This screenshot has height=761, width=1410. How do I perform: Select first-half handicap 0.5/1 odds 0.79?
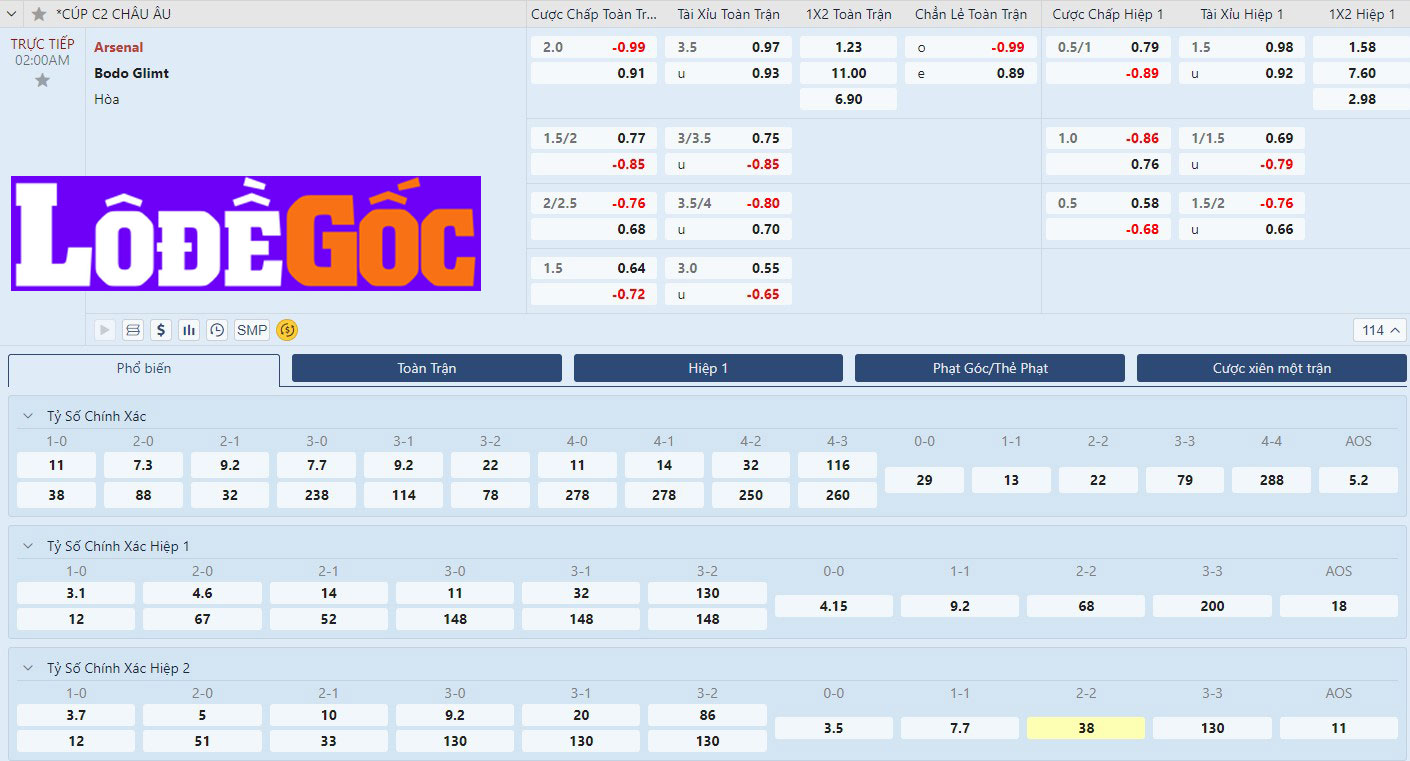coord(1108,47)
